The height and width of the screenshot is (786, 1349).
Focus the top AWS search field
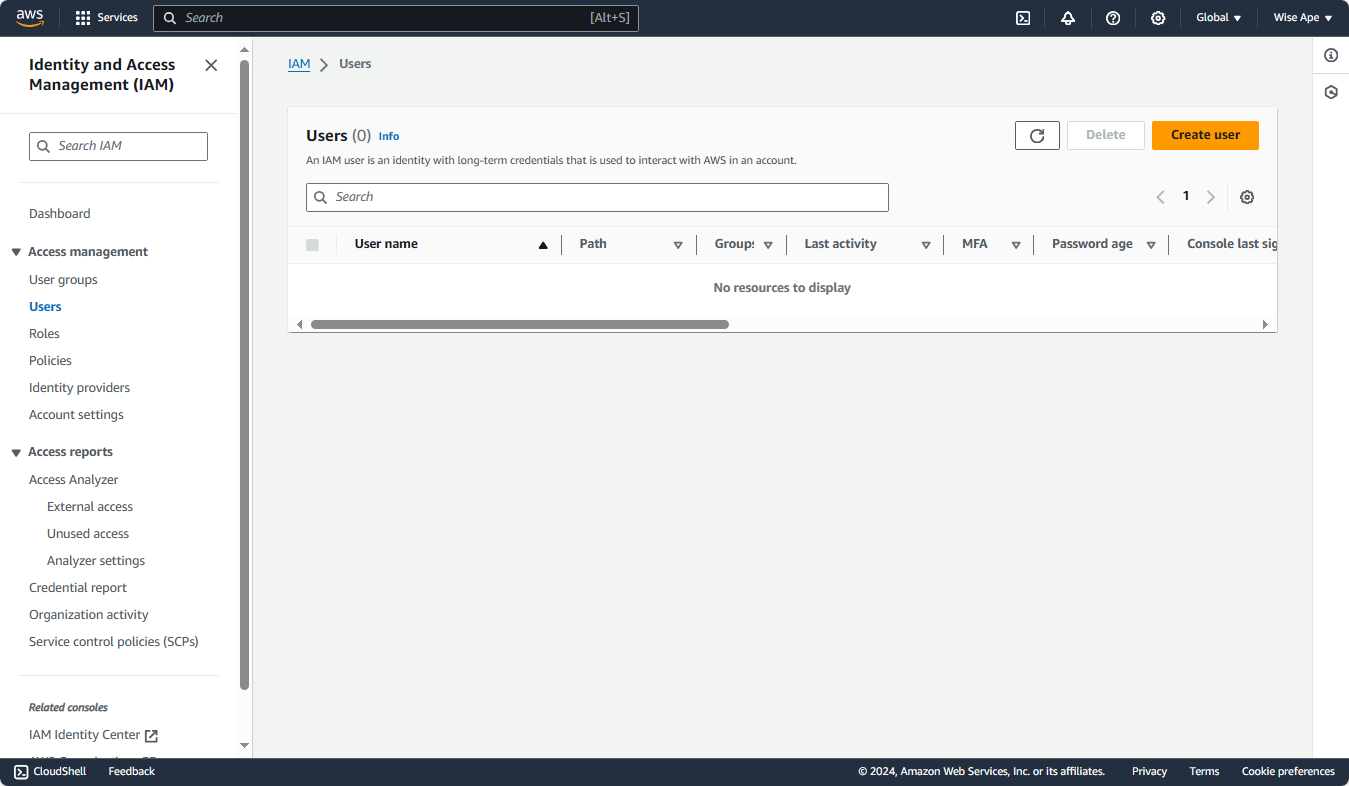coord(396,18)
